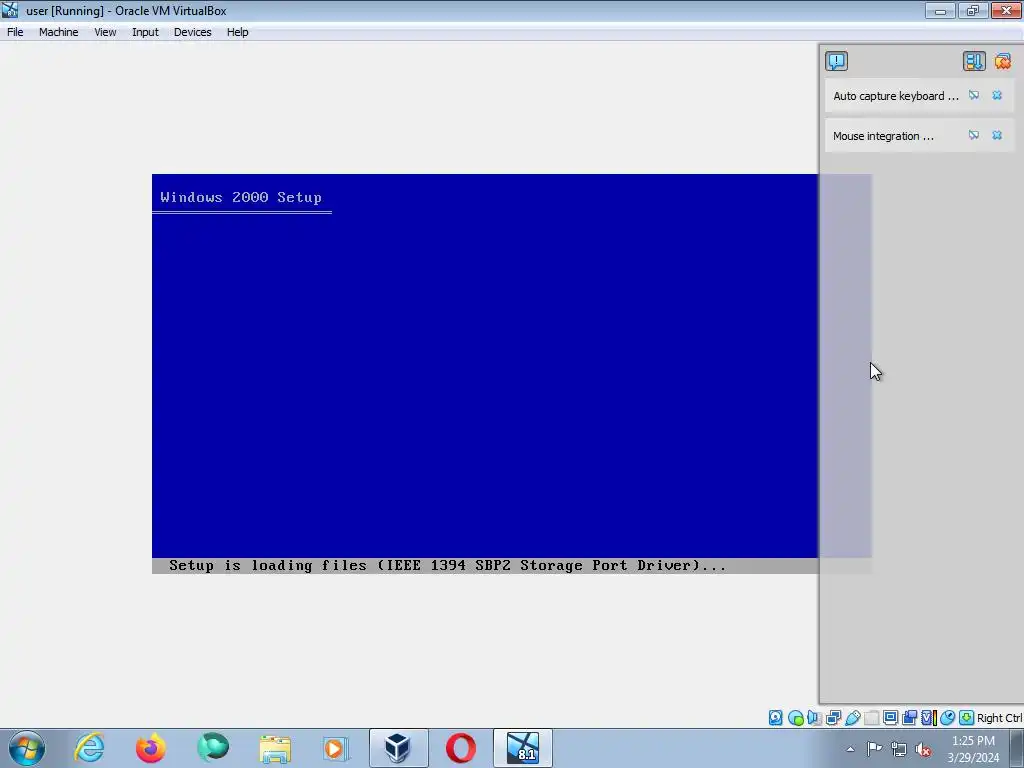Viewport: 1024px width, 768px height.
Task: Click the keyboard capture arrow indicator
Action: pos(967,718)
